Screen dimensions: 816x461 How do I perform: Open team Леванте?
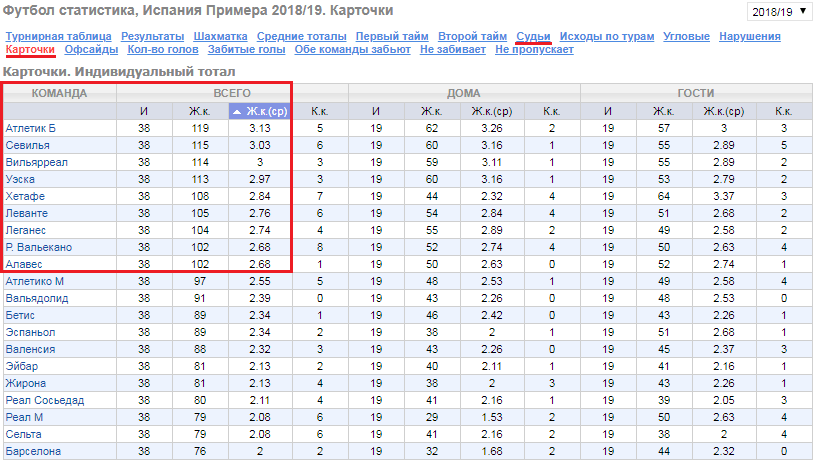[27, 213]
